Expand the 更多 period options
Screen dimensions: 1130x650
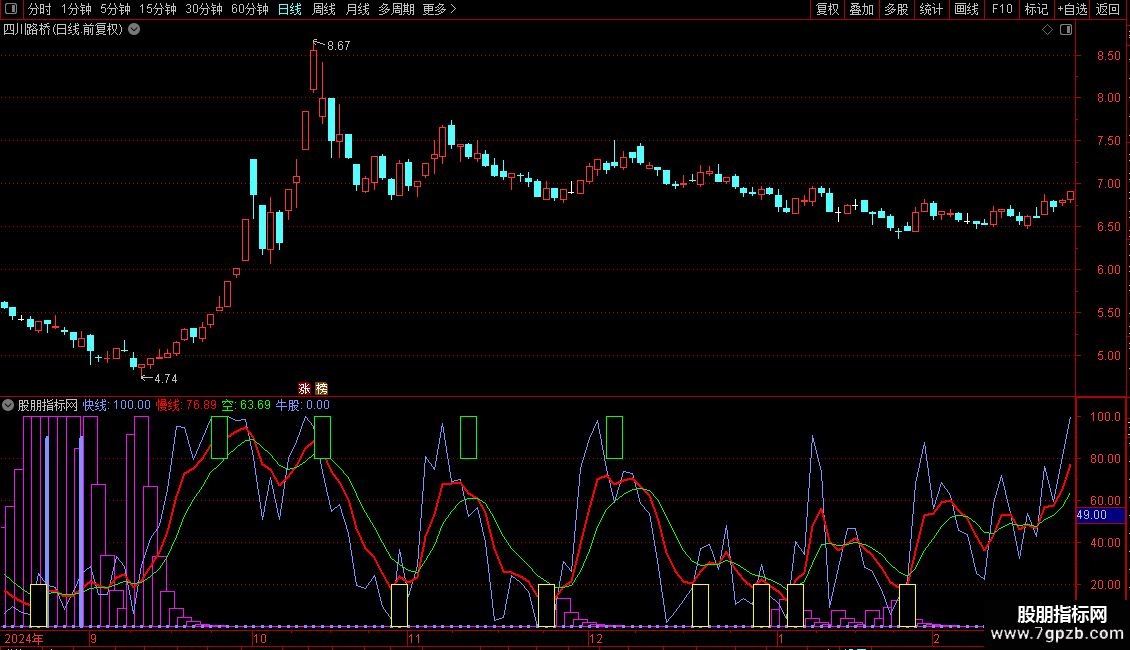point(439,10)
